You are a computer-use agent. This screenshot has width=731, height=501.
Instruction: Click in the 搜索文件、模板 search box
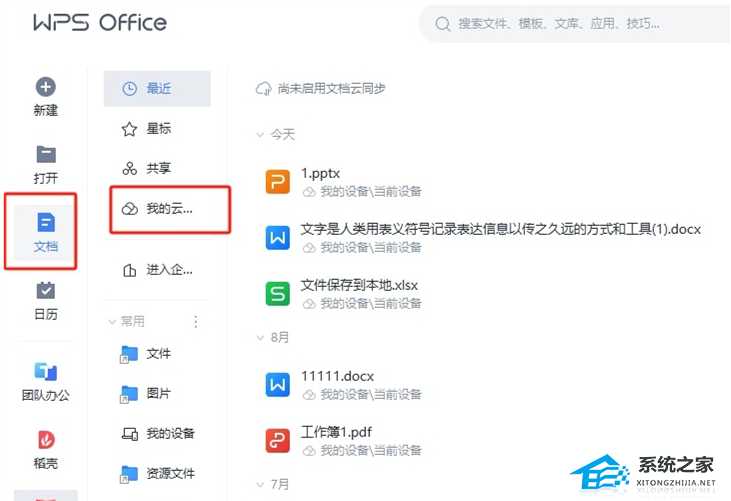[575, 24]
